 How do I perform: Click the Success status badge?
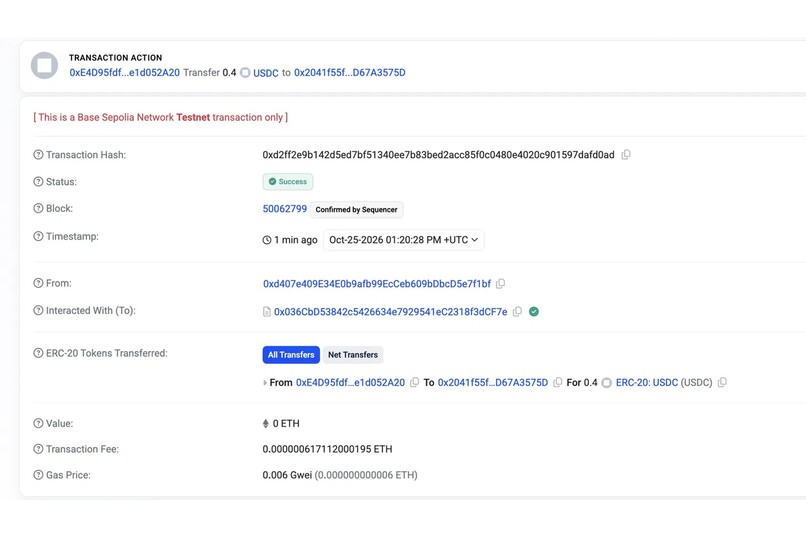tap(288, 181)
